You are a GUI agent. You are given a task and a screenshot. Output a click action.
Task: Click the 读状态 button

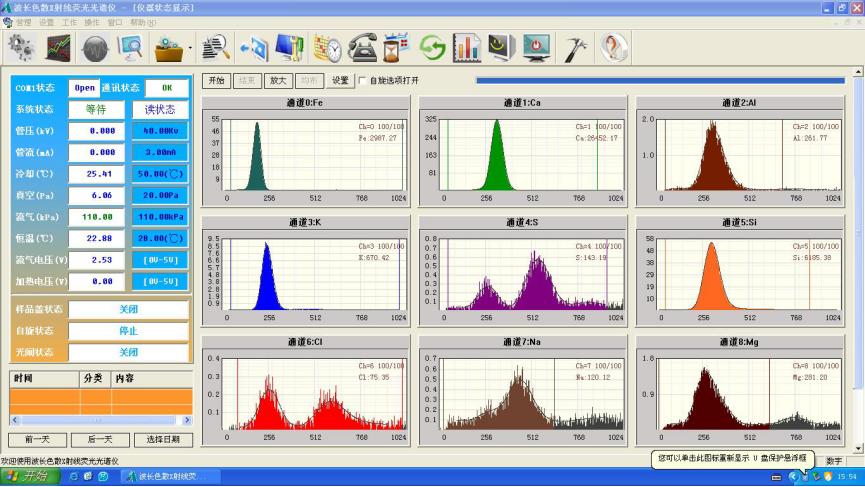pyautogui.click(x=160, y=110)
